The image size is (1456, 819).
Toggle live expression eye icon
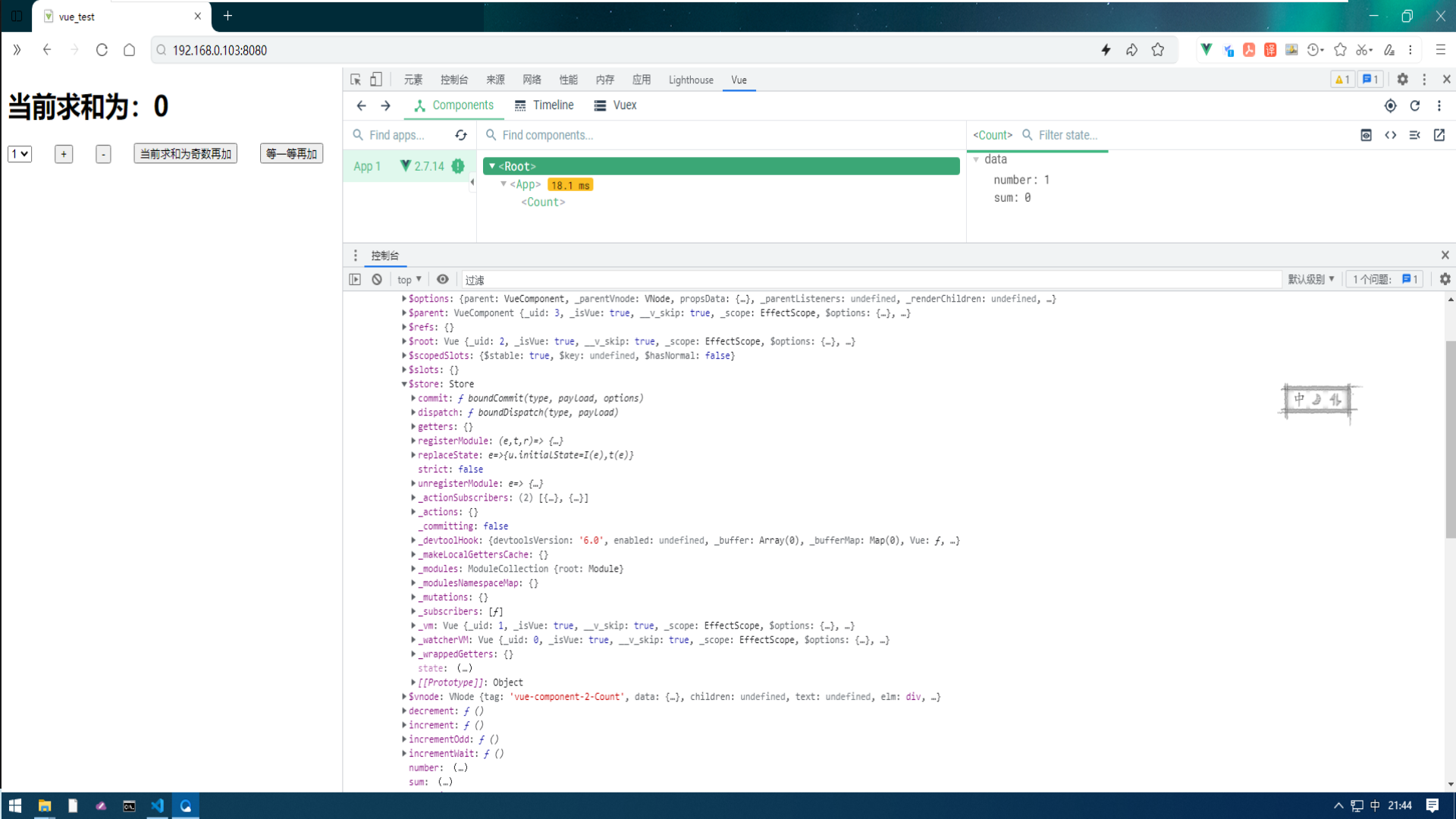pyautogui.click(x=443, y=279)
